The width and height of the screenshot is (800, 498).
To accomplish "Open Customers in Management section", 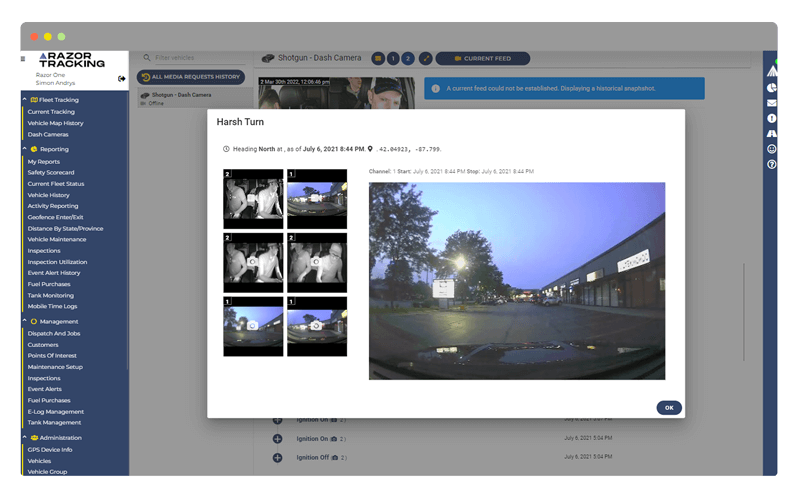I will (43, 345).
